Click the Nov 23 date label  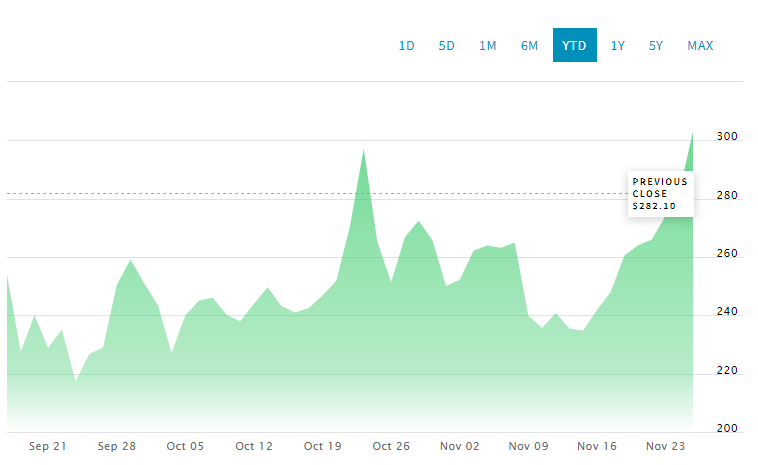tap(665, 446)
